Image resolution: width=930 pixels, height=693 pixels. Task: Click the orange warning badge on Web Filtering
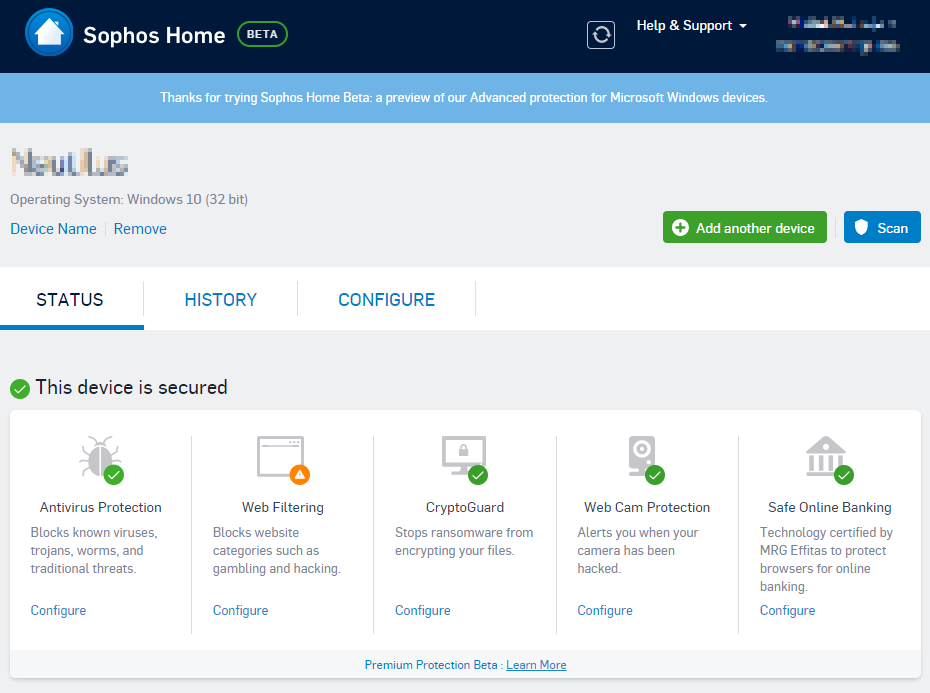(300, 475)
